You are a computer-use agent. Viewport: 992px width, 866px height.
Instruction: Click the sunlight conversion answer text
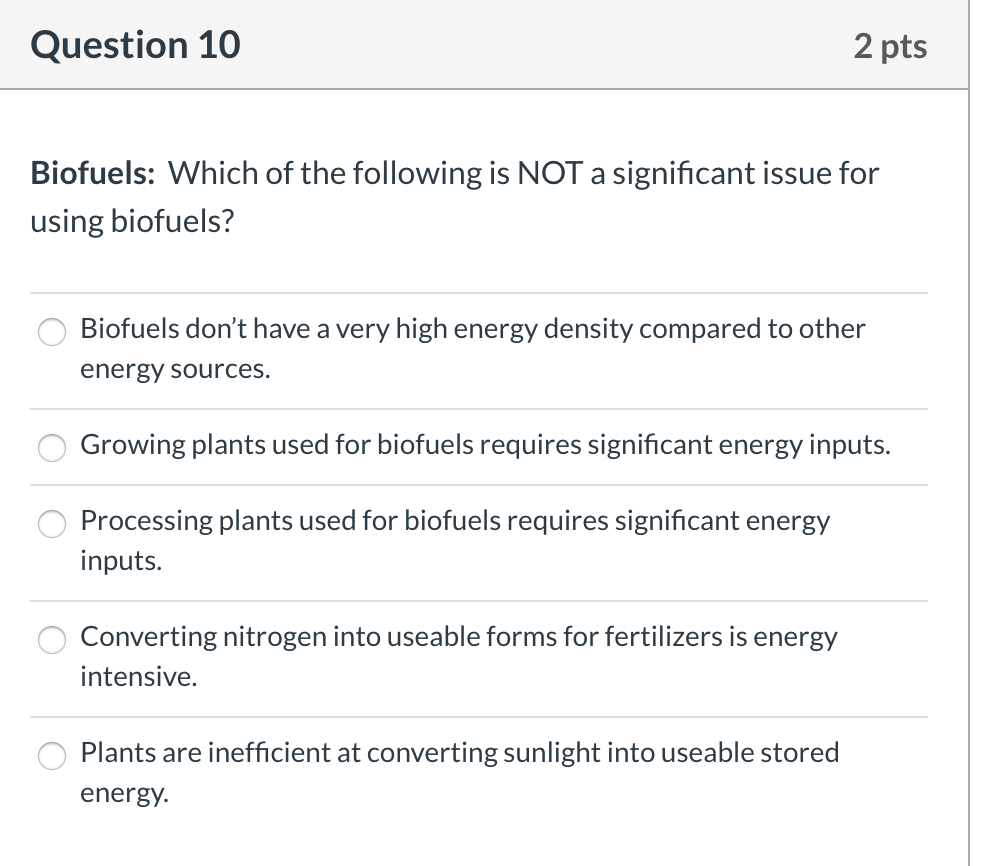[x=459, y=772]
